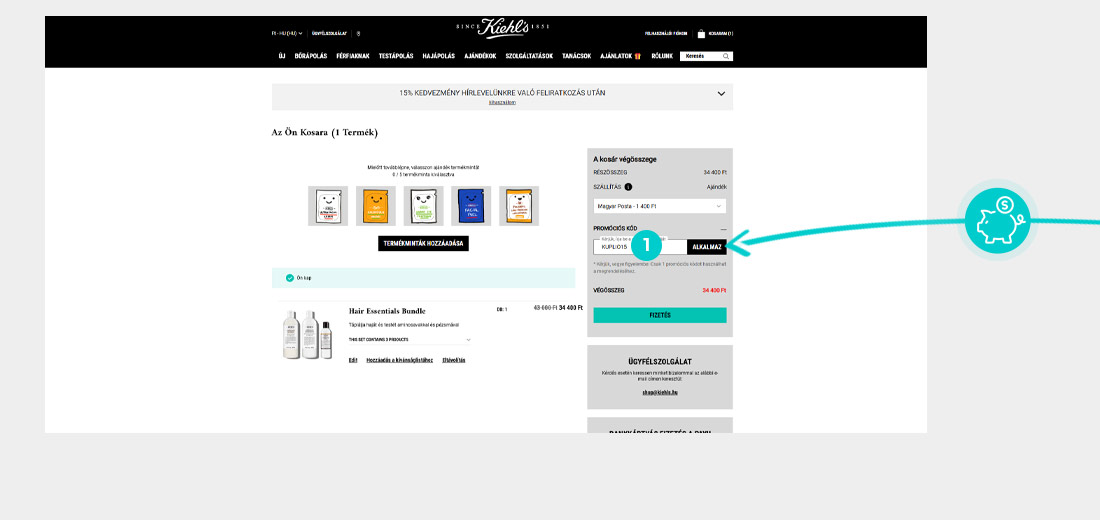The height and width of the screenshot is (520, 1100).
Task: Click the store locator icon beside Ügyfélszolgálat
Action: 358,33
